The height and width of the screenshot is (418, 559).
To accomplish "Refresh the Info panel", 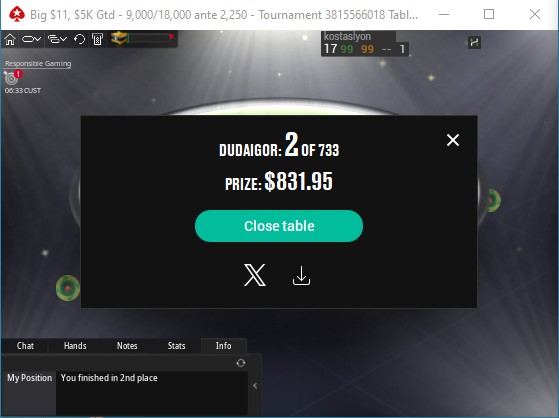I will 241,363.
